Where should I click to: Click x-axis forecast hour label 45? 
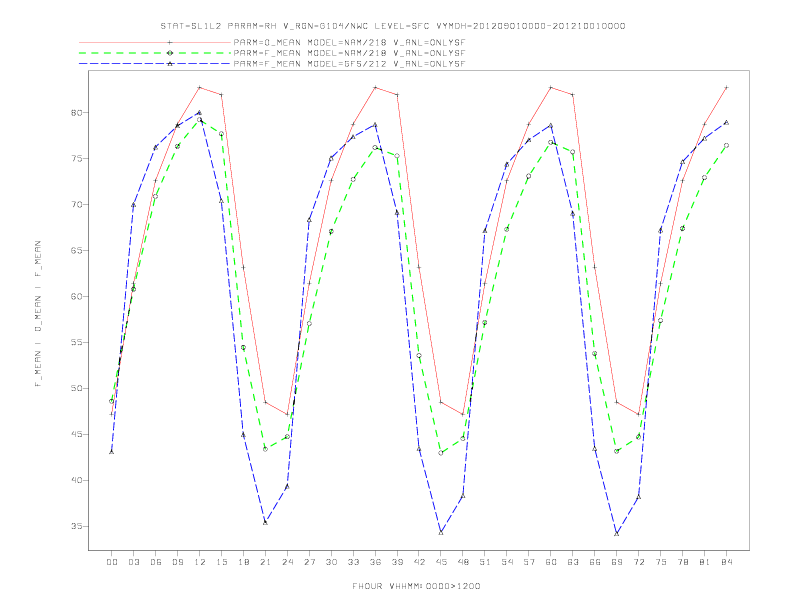[441, 562]
